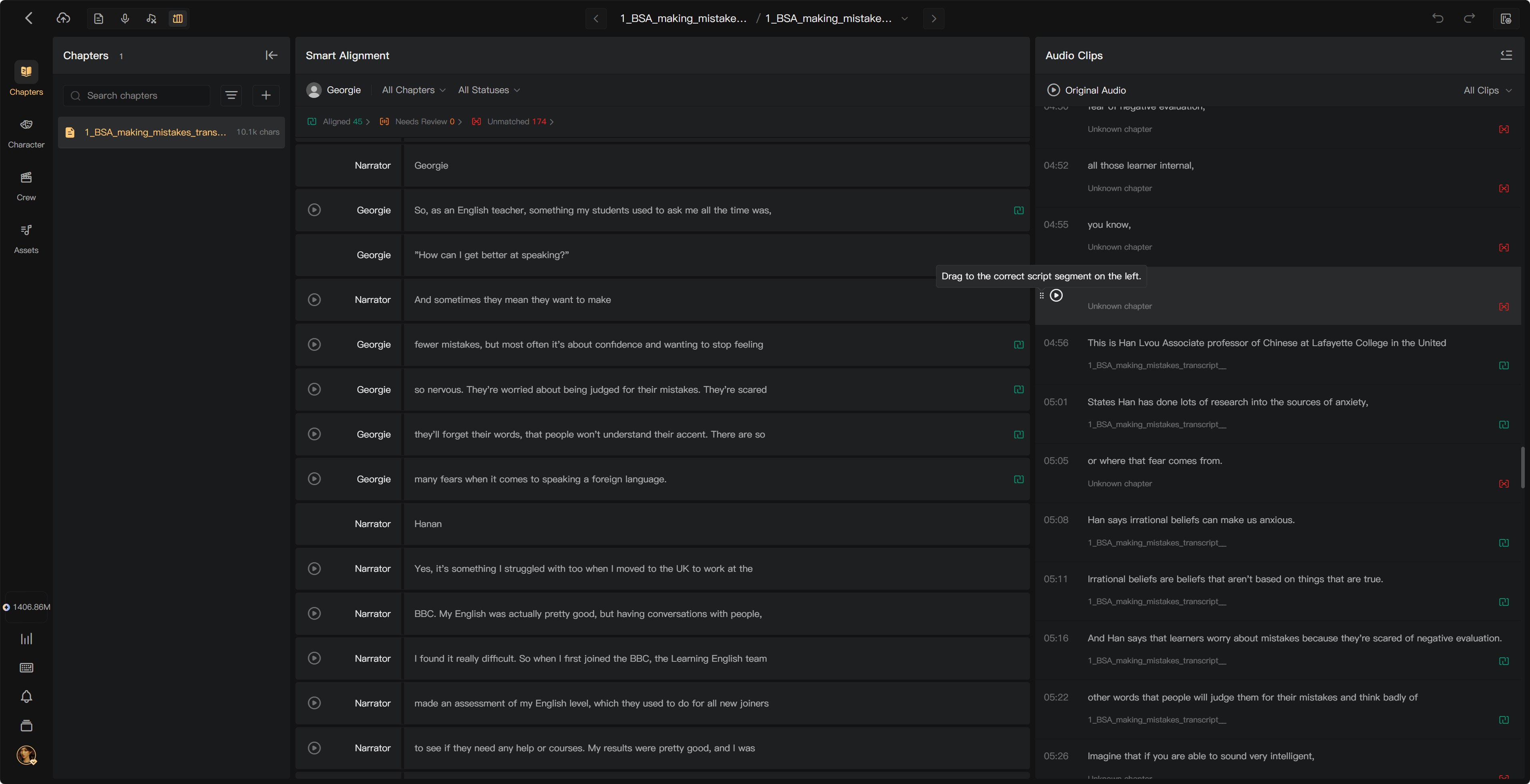Viewport: 1530px width, 784px height.
Task: Click aligned icon on 'many fears' row
Action: pyautogui.click(x=1019, y=479)
